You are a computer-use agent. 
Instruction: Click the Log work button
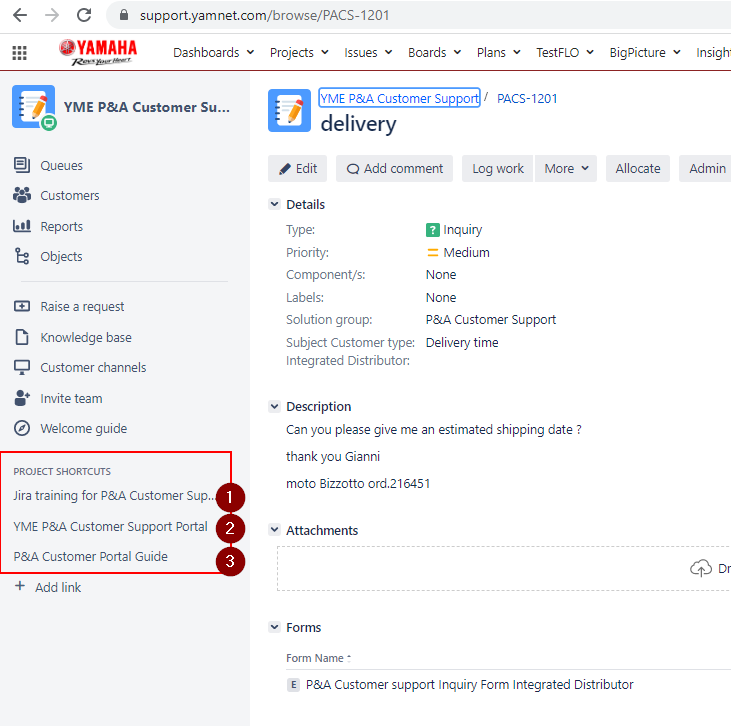pyautogui.click(x=497, y=168)
